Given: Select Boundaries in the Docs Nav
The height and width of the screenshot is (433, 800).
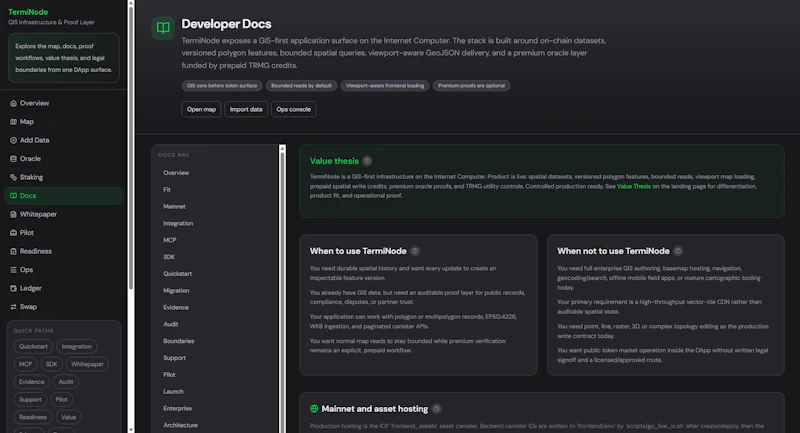Looking at the screenshot, I should click(x=179, y=341).
